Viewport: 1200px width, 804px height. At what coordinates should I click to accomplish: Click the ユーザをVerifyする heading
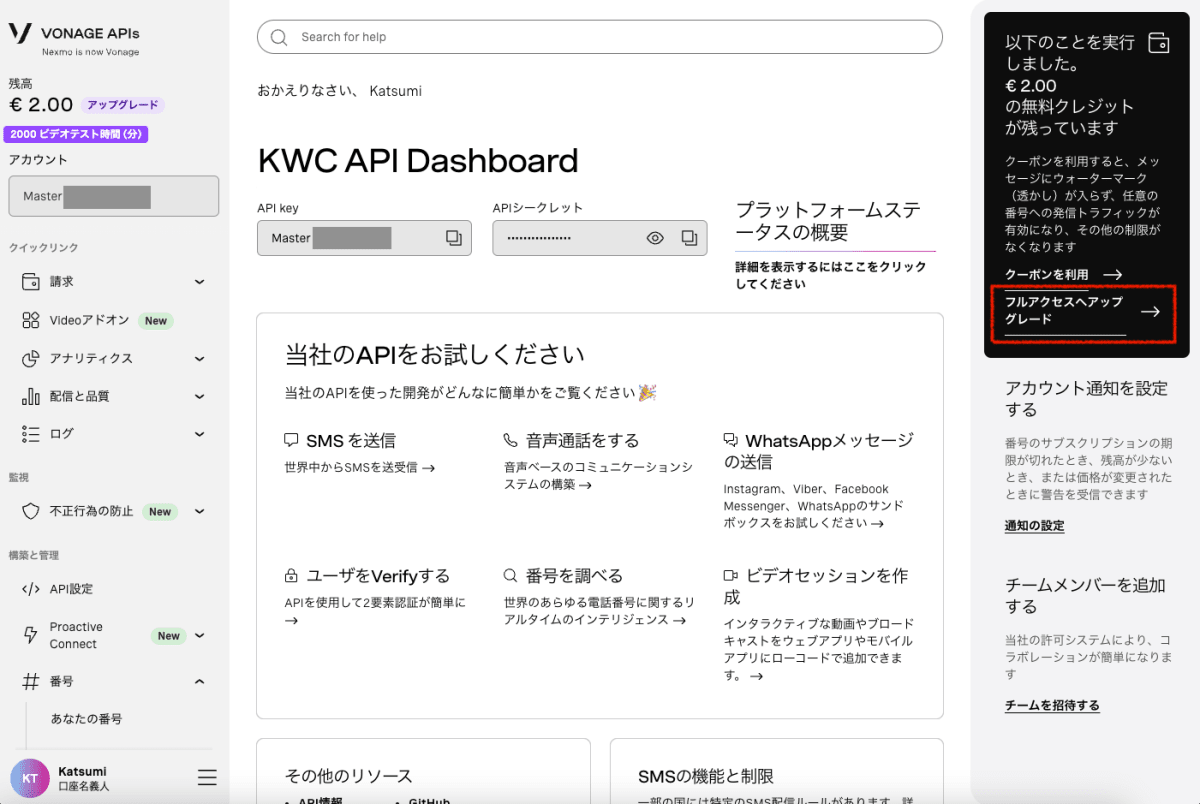pyautogui.click(x=378, y=576)
